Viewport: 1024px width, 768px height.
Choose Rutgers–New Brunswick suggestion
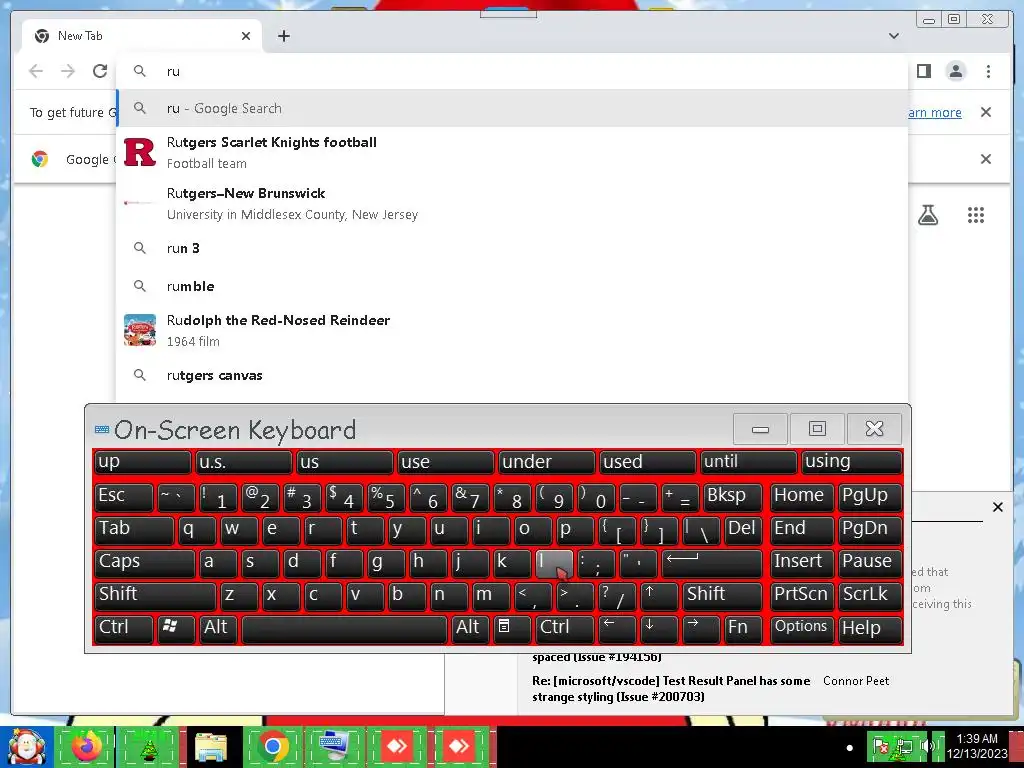[512, 203]
